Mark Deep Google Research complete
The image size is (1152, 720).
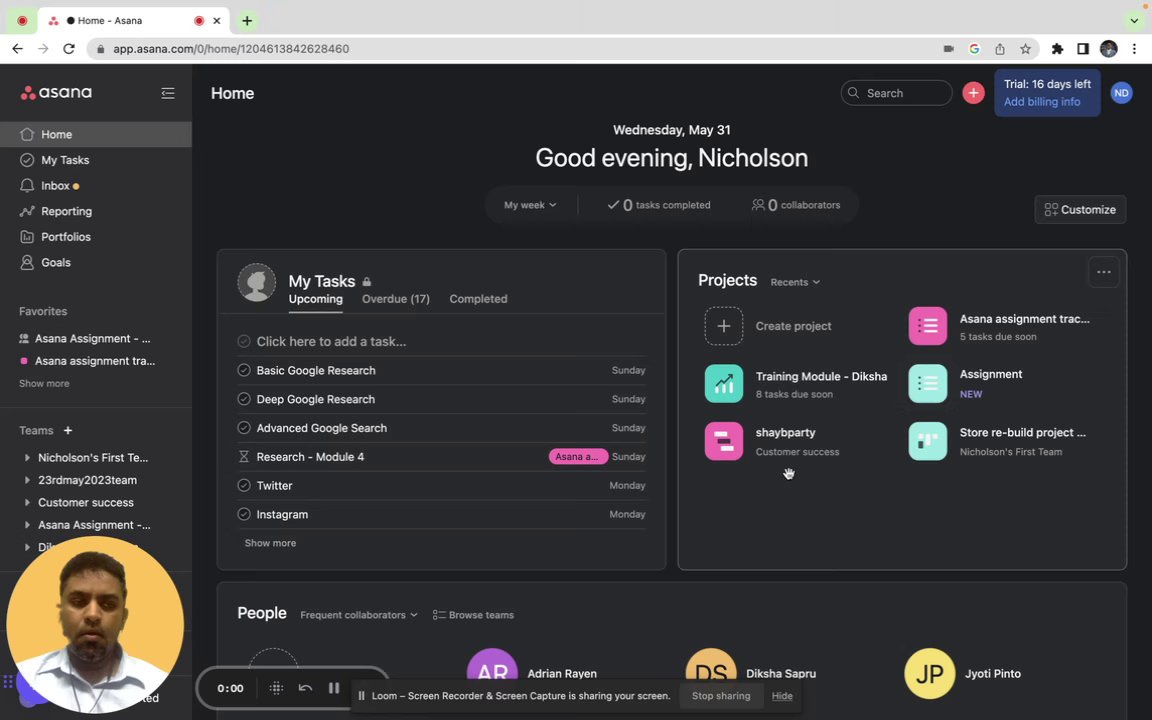pos(244,399)
